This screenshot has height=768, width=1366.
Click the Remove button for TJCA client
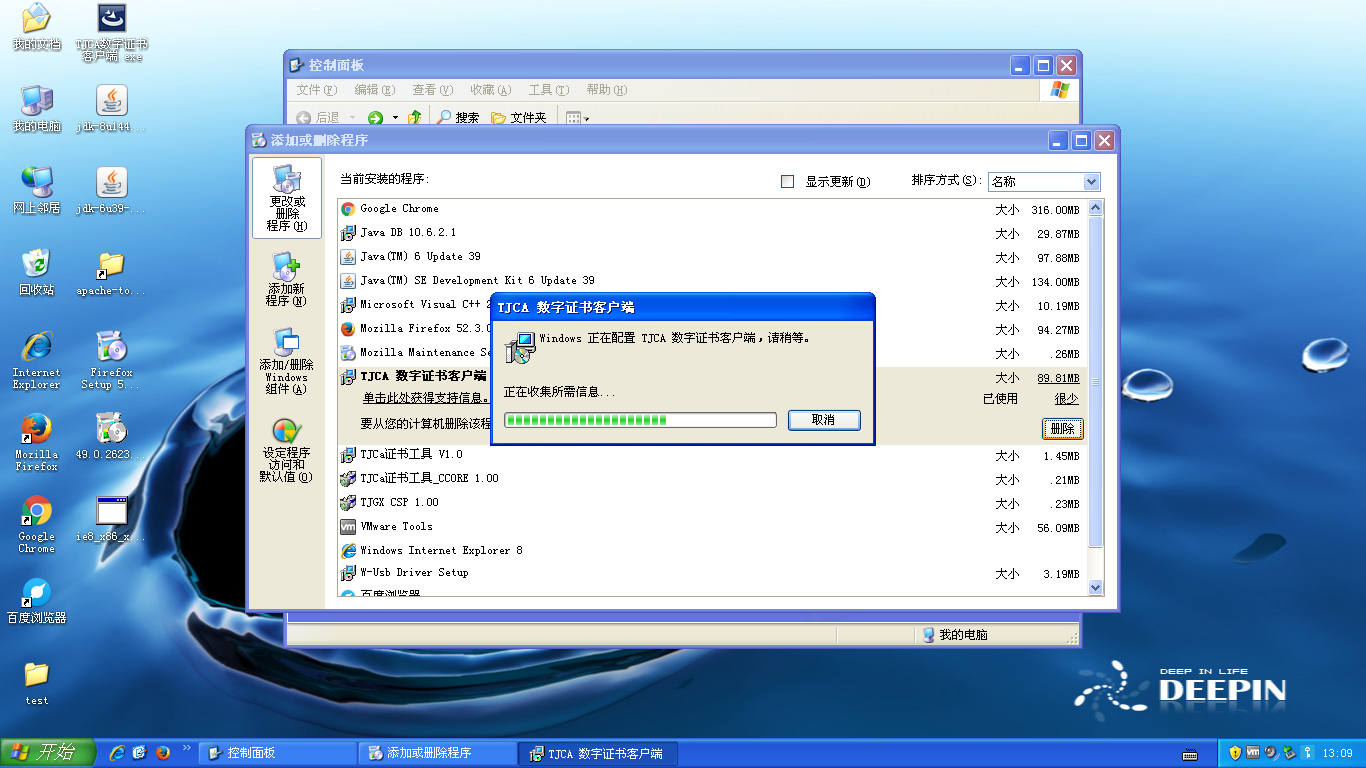click(x=1062, y=428)
